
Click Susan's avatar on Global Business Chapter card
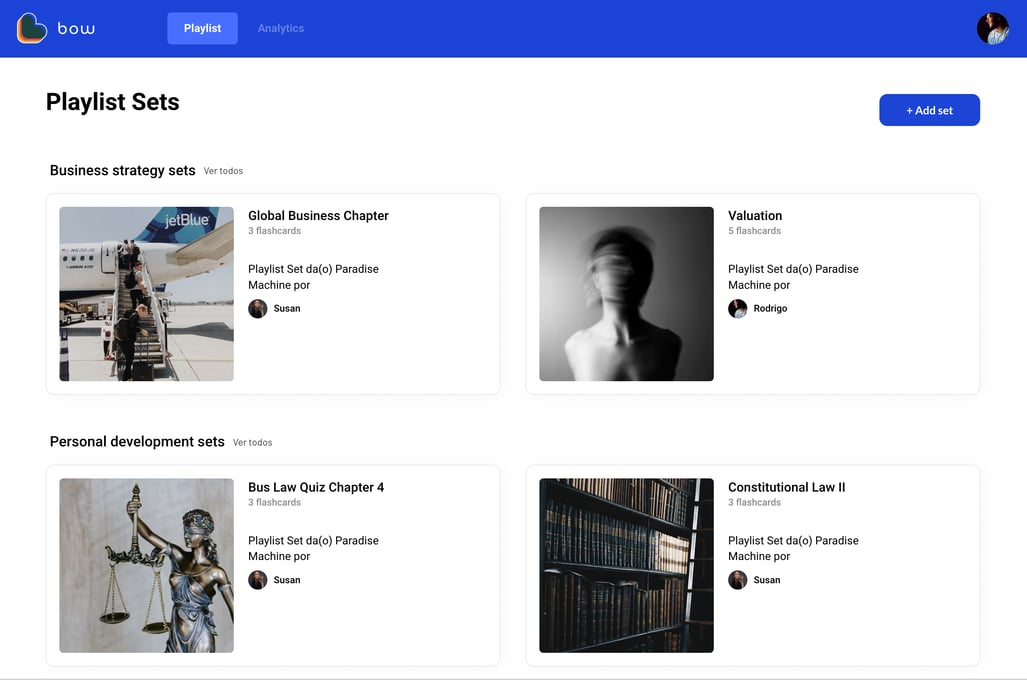pos(257,309)
